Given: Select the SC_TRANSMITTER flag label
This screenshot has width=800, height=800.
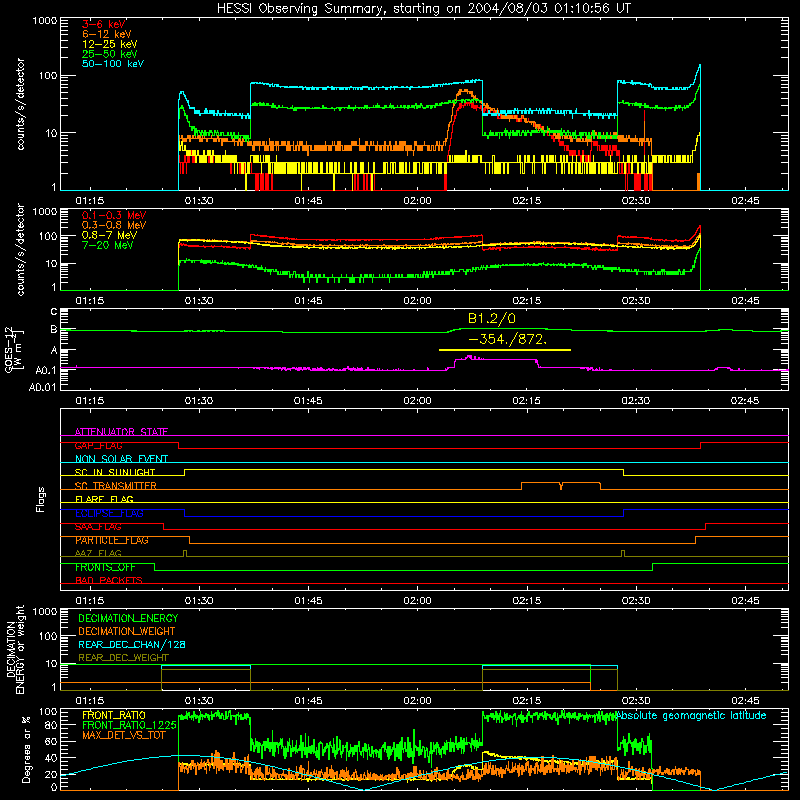Looking at the screenshot, I should [116, 486].
